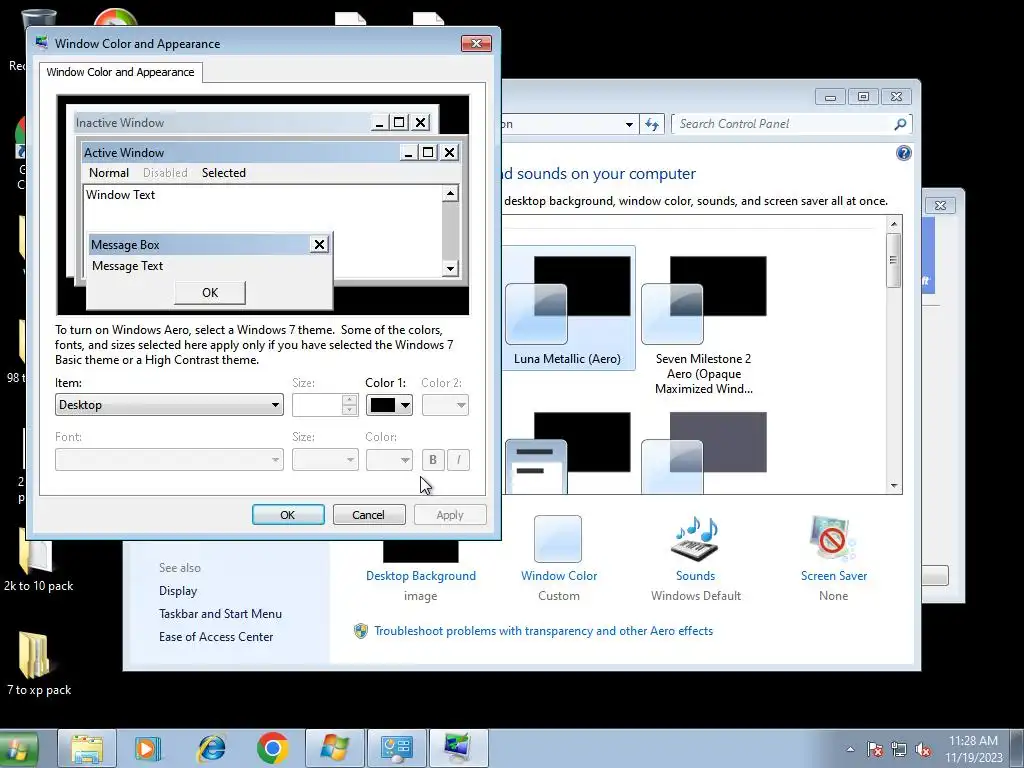Screen dimensions: 1024x768
Task: Open Internet Explorer from taskbar
Action: [x=212, y=749]
